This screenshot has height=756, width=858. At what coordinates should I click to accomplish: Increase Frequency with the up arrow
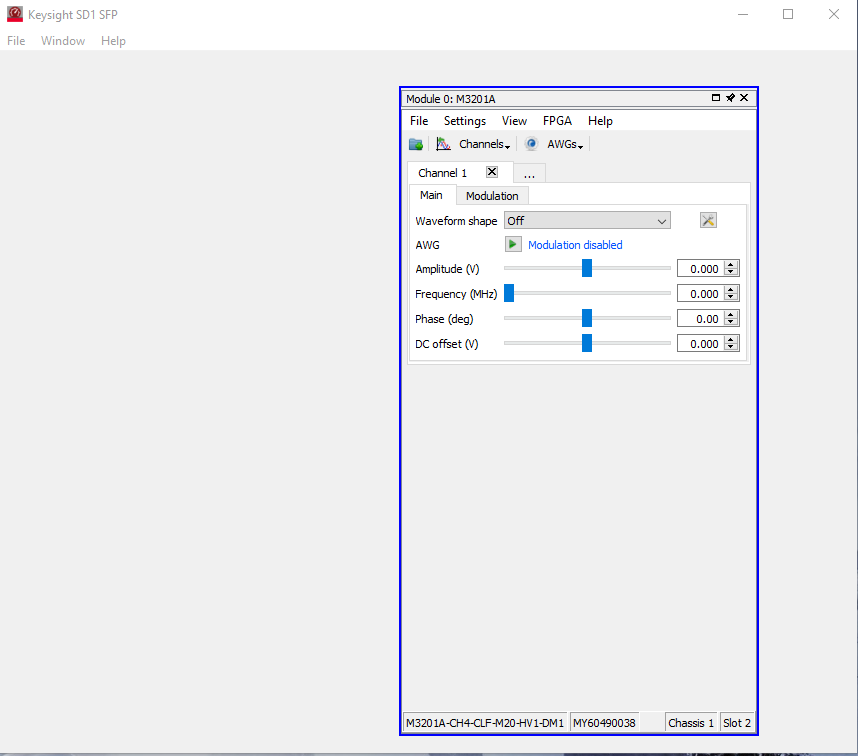(x=731, y=290)
